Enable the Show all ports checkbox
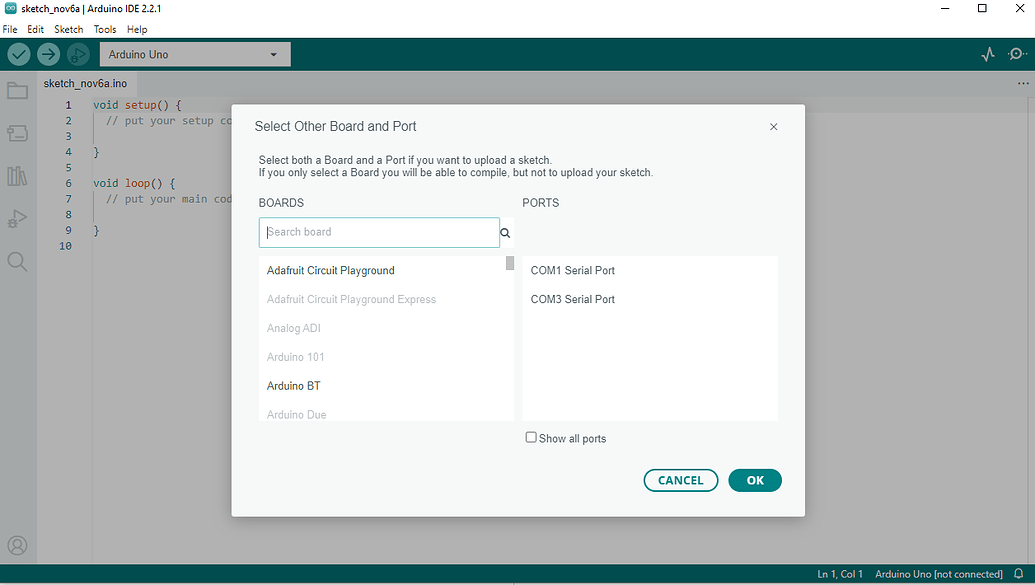 pyautogui.click(x=531, y=437)
